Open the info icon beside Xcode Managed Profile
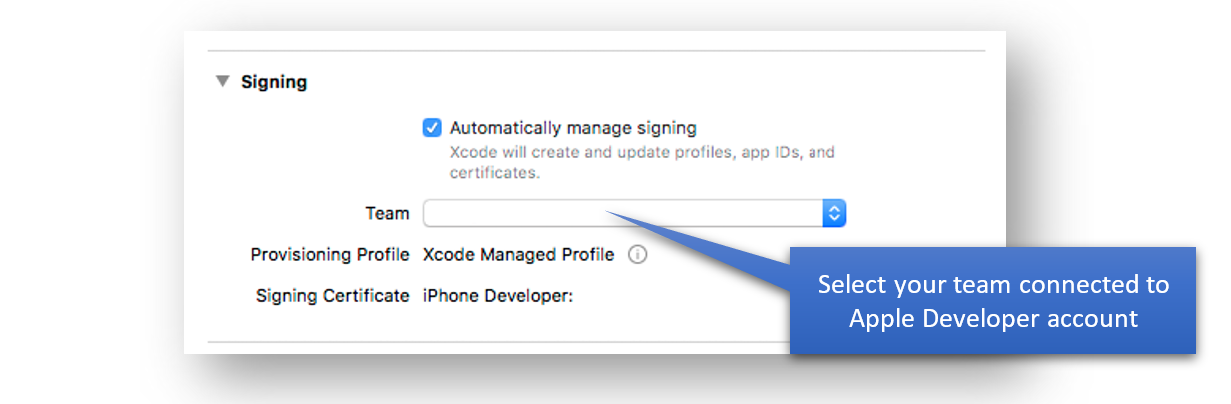The image size is (1231, 404). [x=637, y=255]
